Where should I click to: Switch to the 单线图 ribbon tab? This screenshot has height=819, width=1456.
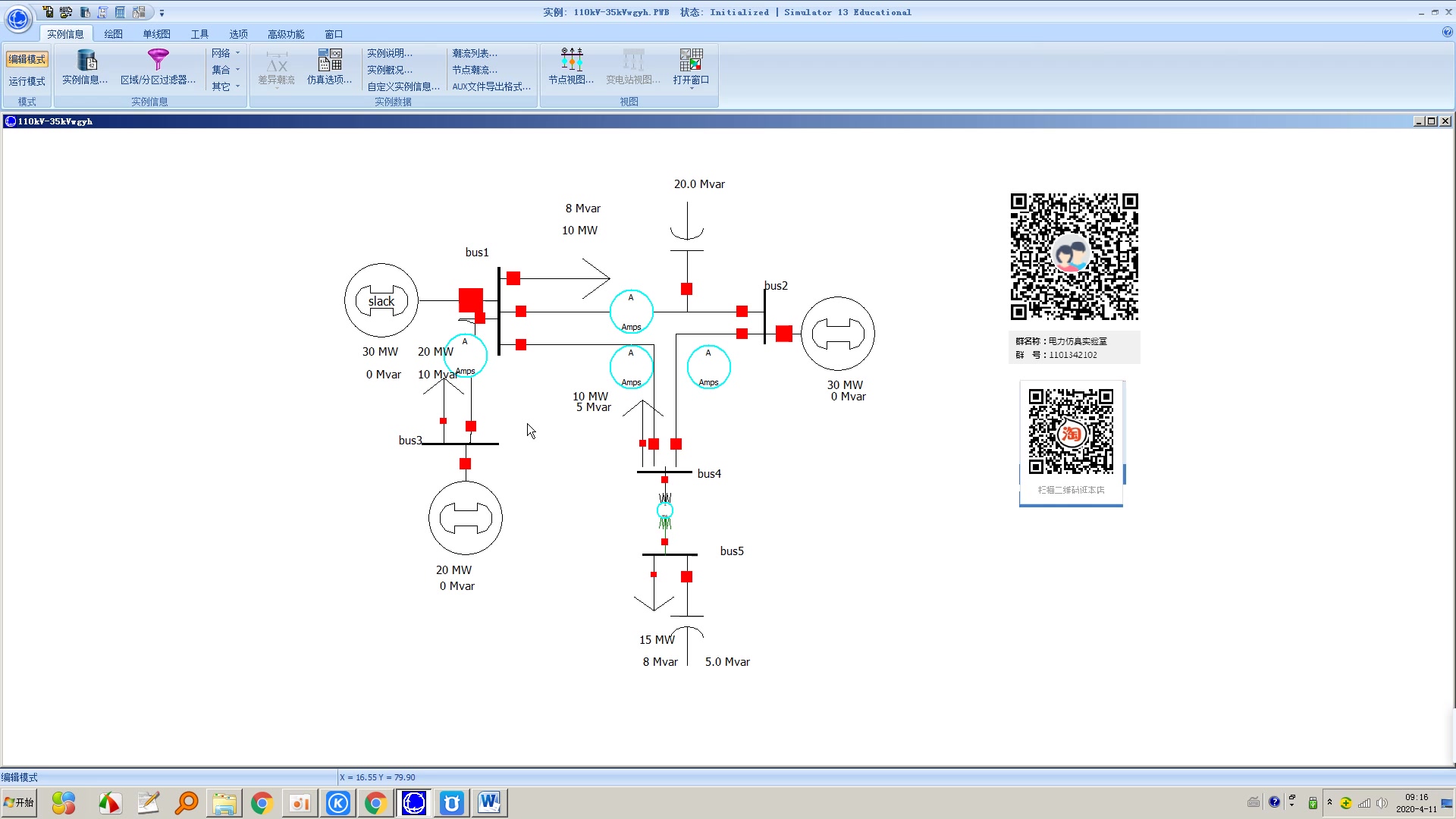tap(157, 34)
